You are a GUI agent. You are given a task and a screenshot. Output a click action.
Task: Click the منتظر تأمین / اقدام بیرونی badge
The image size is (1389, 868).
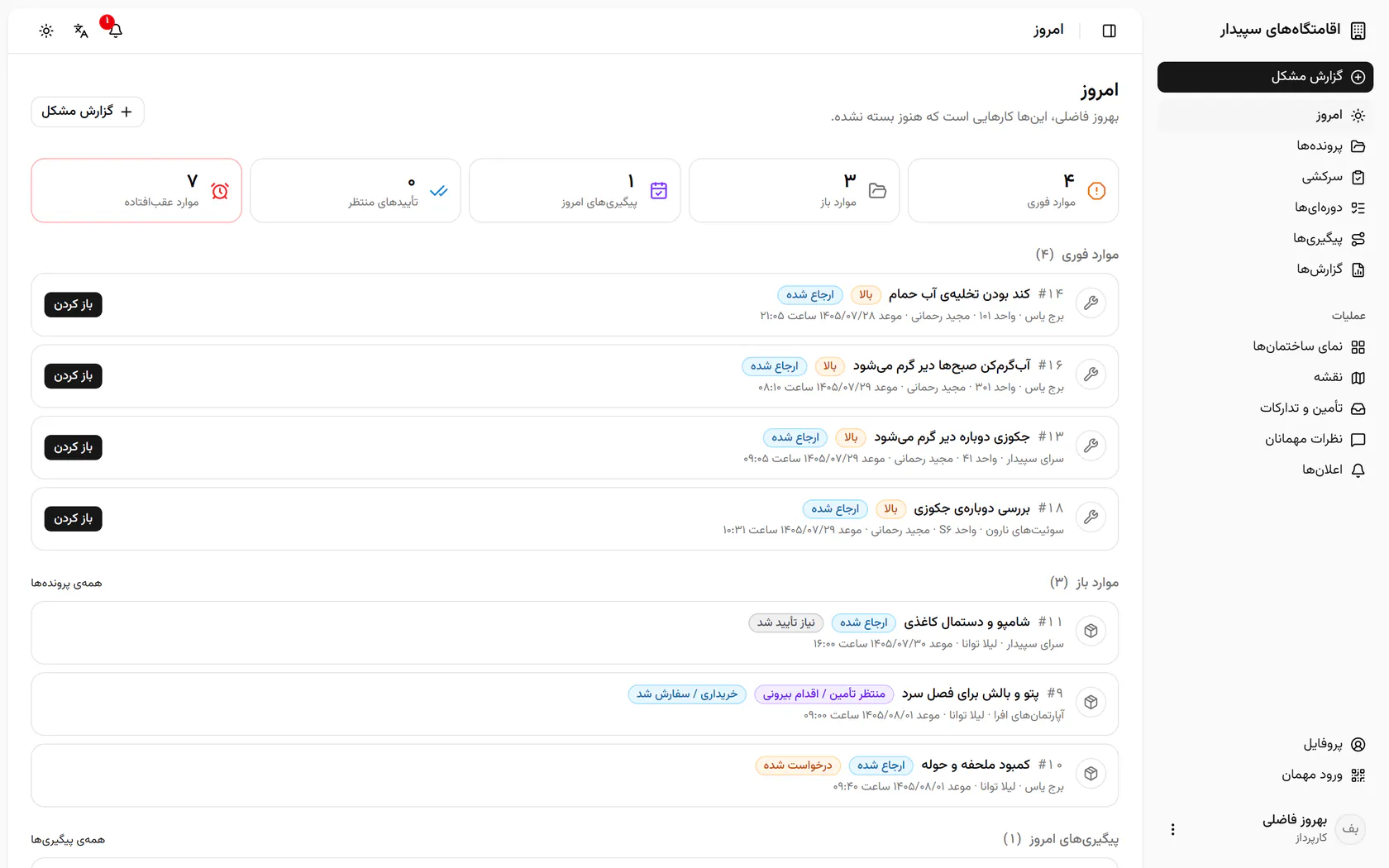click(824, 694)
